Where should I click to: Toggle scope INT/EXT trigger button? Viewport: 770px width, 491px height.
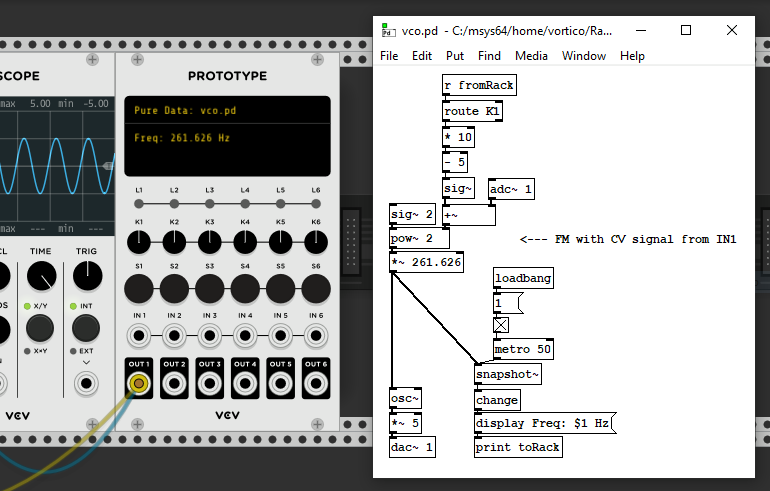[86, 327]
